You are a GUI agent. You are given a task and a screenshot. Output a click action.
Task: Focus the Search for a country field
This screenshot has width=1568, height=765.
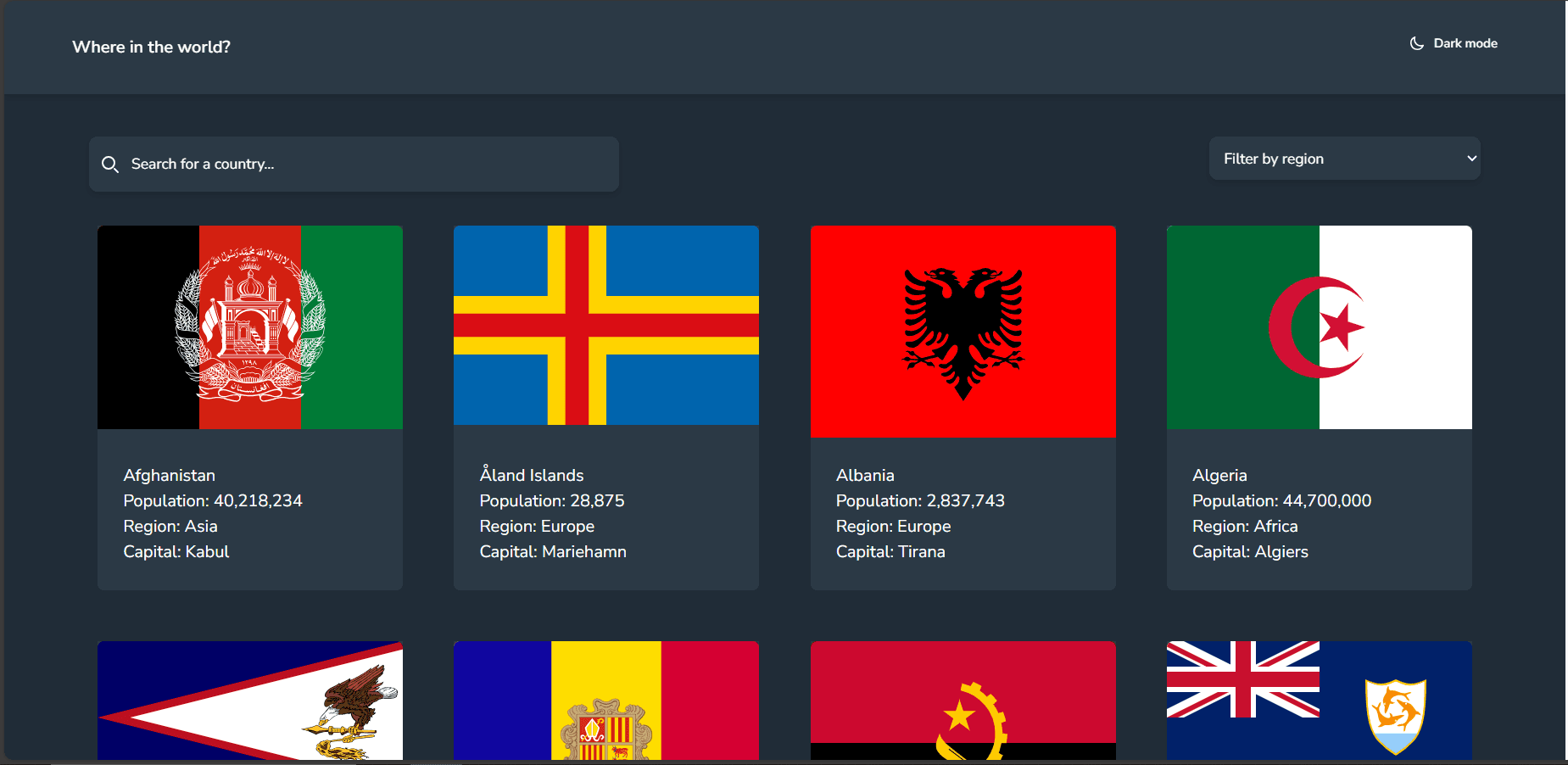pyautogui.click(x=354, y=164)
